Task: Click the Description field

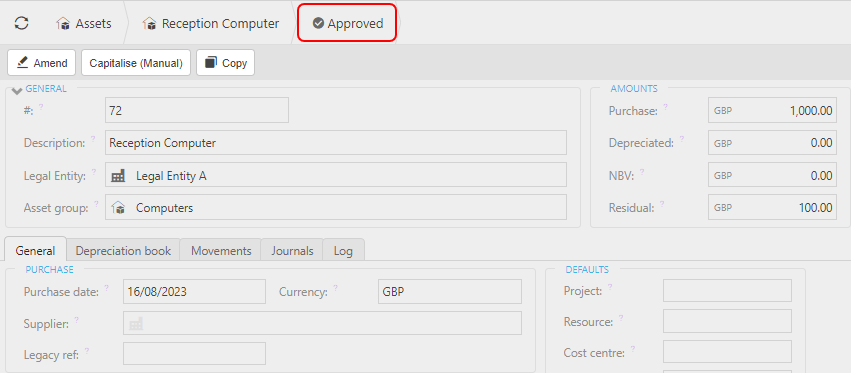Action: [335, 143]
